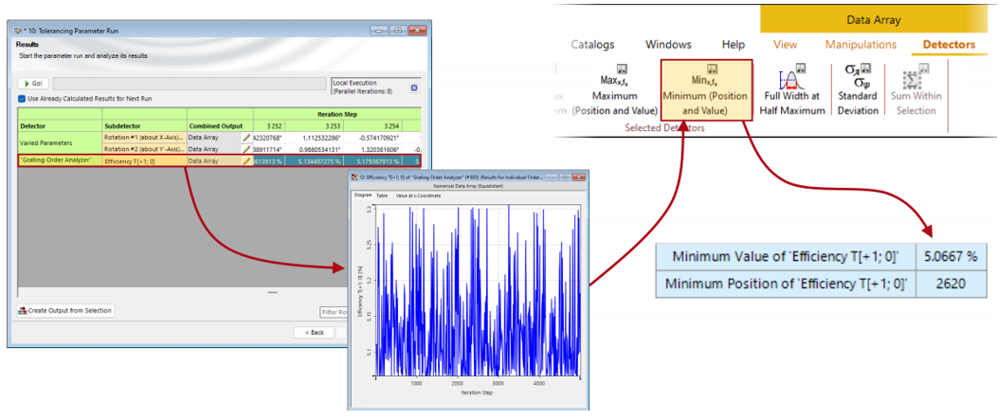
Task: Open the Help menu
Action: (733, 45)
